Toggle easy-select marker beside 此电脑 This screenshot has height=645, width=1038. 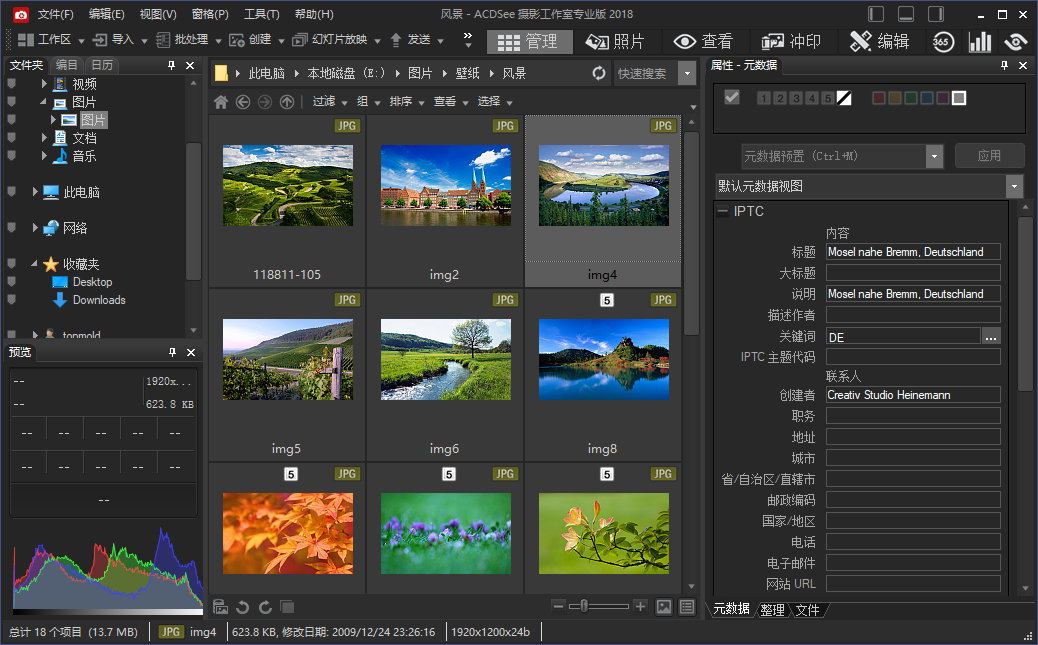(11, 192)
